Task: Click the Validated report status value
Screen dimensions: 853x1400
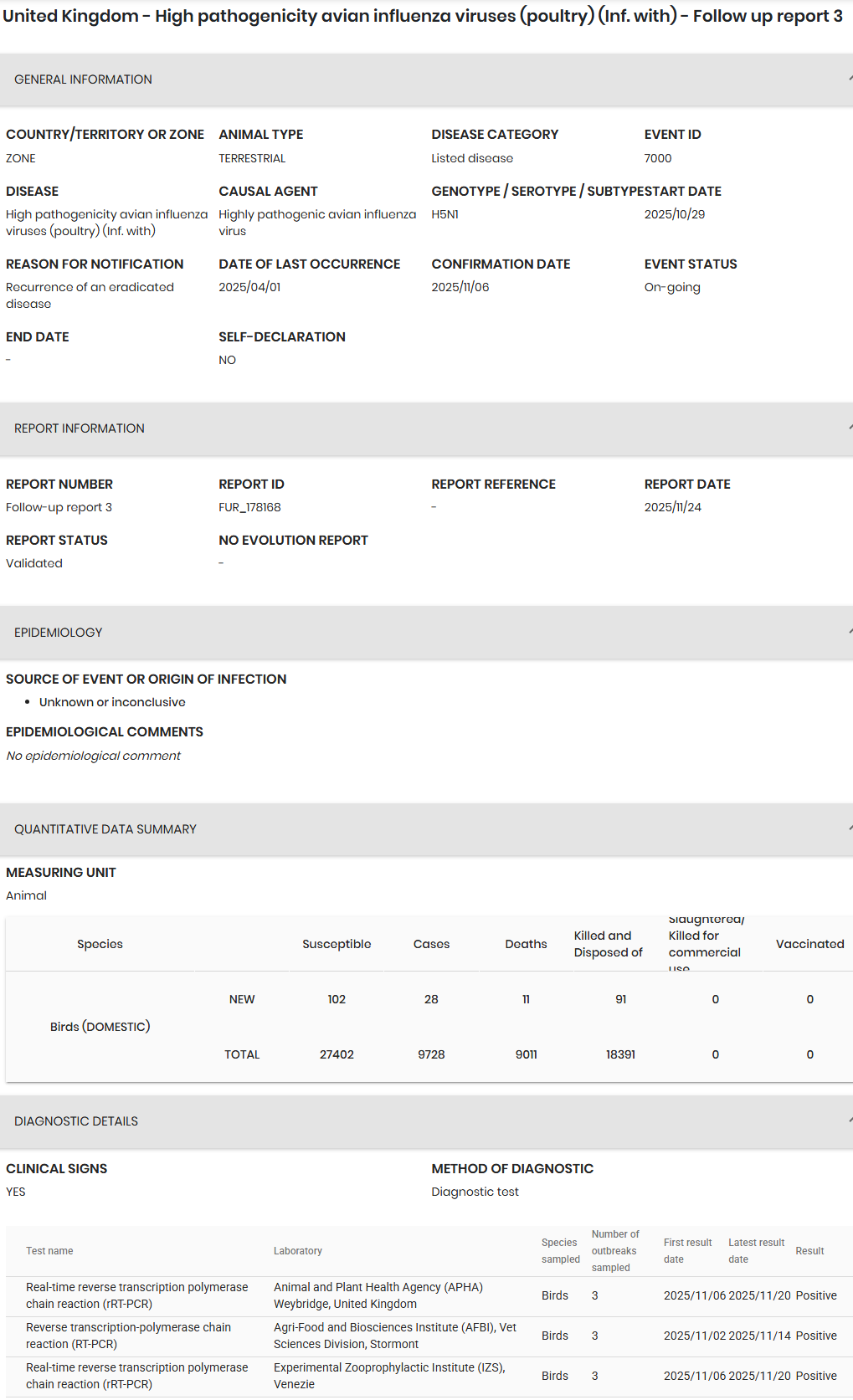Action: (x=34, y=563)
